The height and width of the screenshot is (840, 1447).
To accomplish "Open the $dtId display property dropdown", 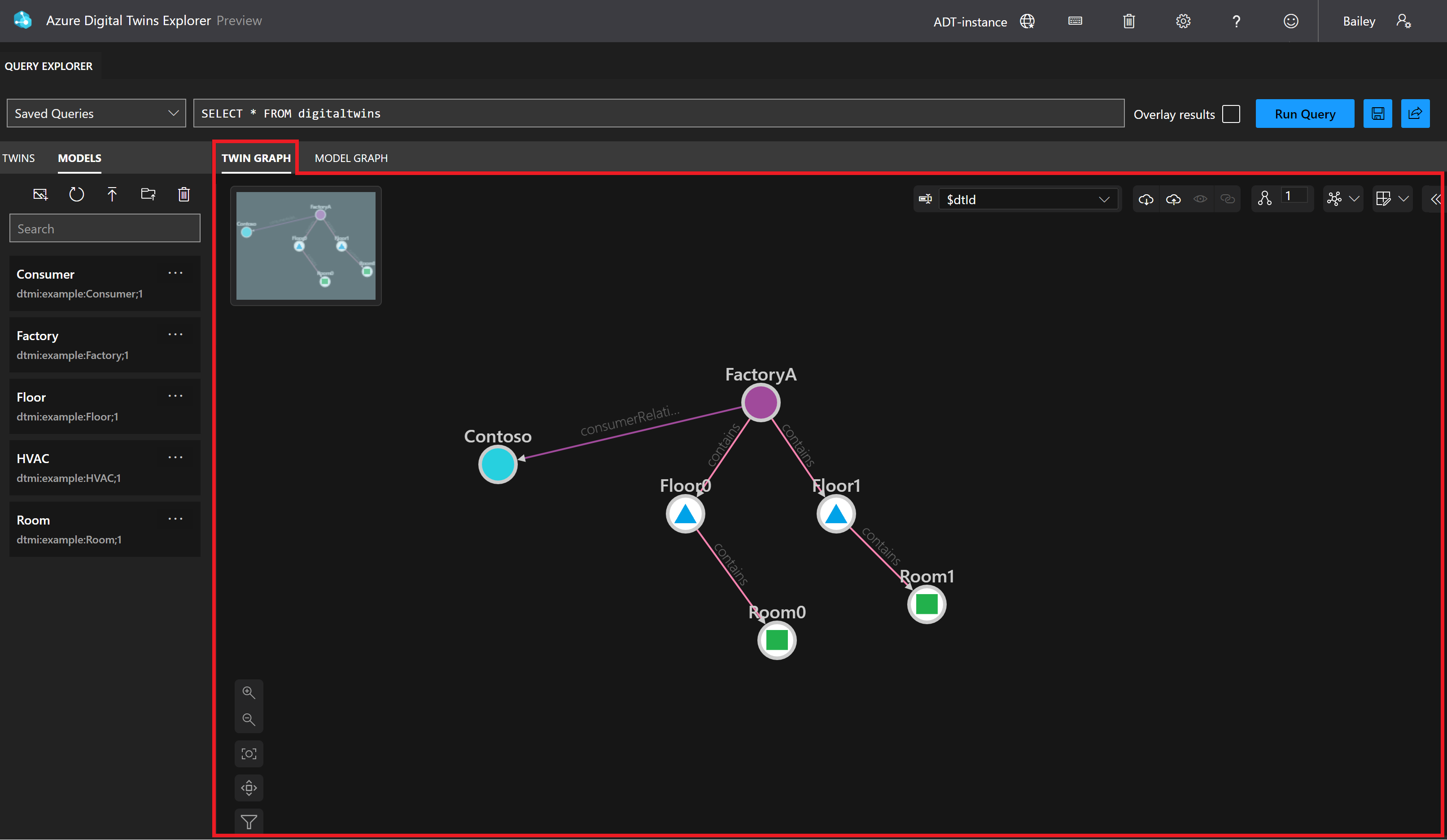I will click(1104, 199).
